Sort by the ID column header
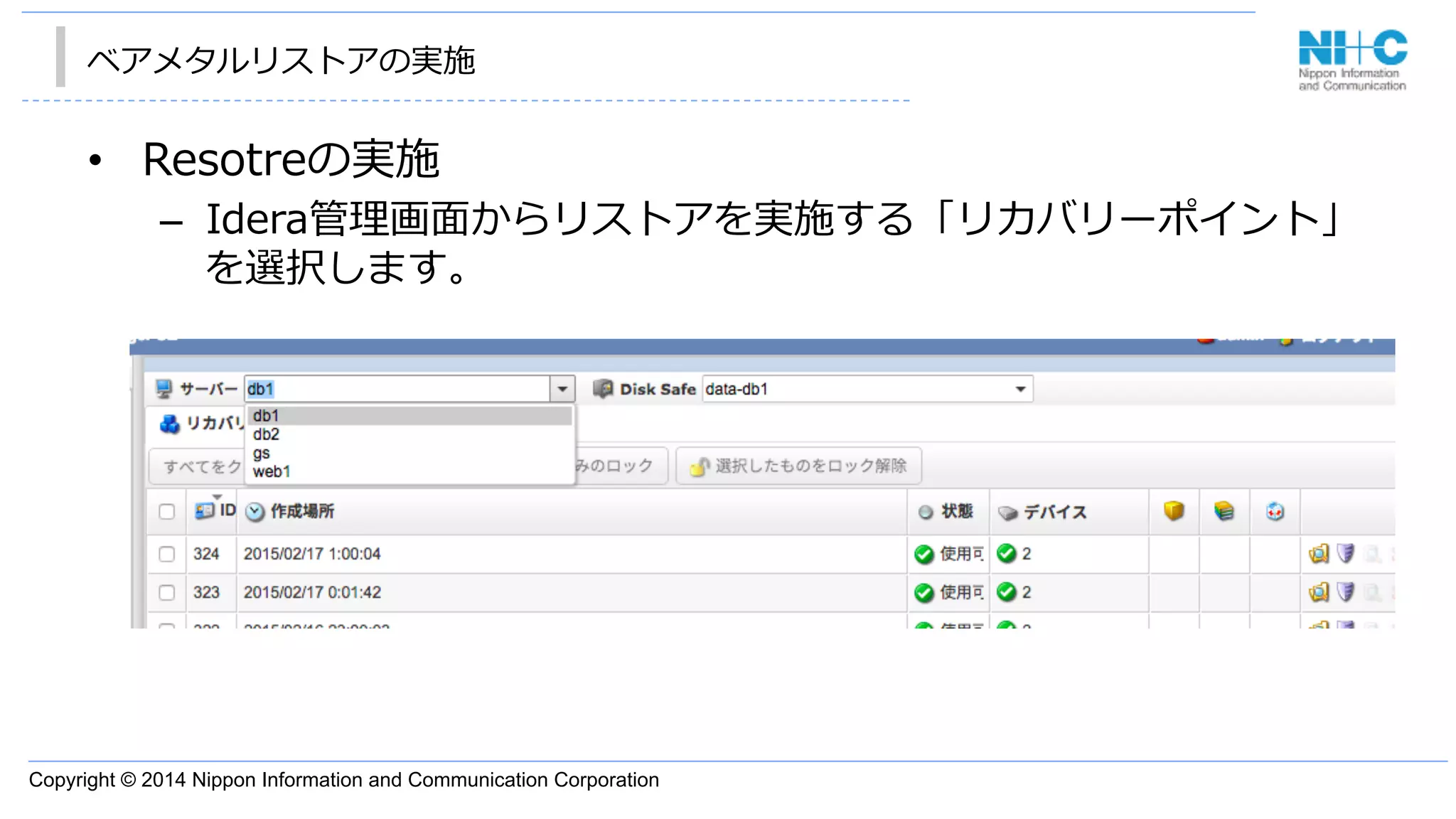The height and width of the screenshot is (819, 1456). 212,510
